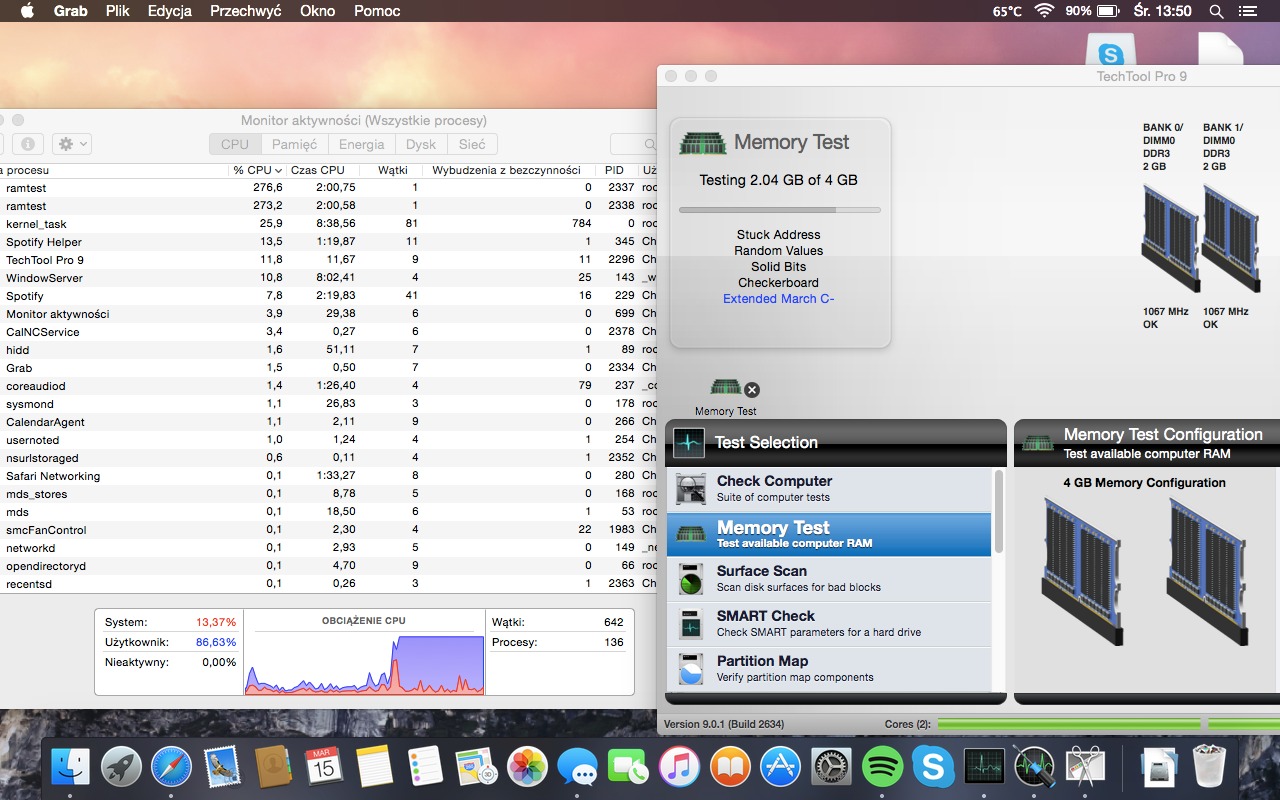
Task: Open iTunes from the Dock
Action: coord(679,767)
